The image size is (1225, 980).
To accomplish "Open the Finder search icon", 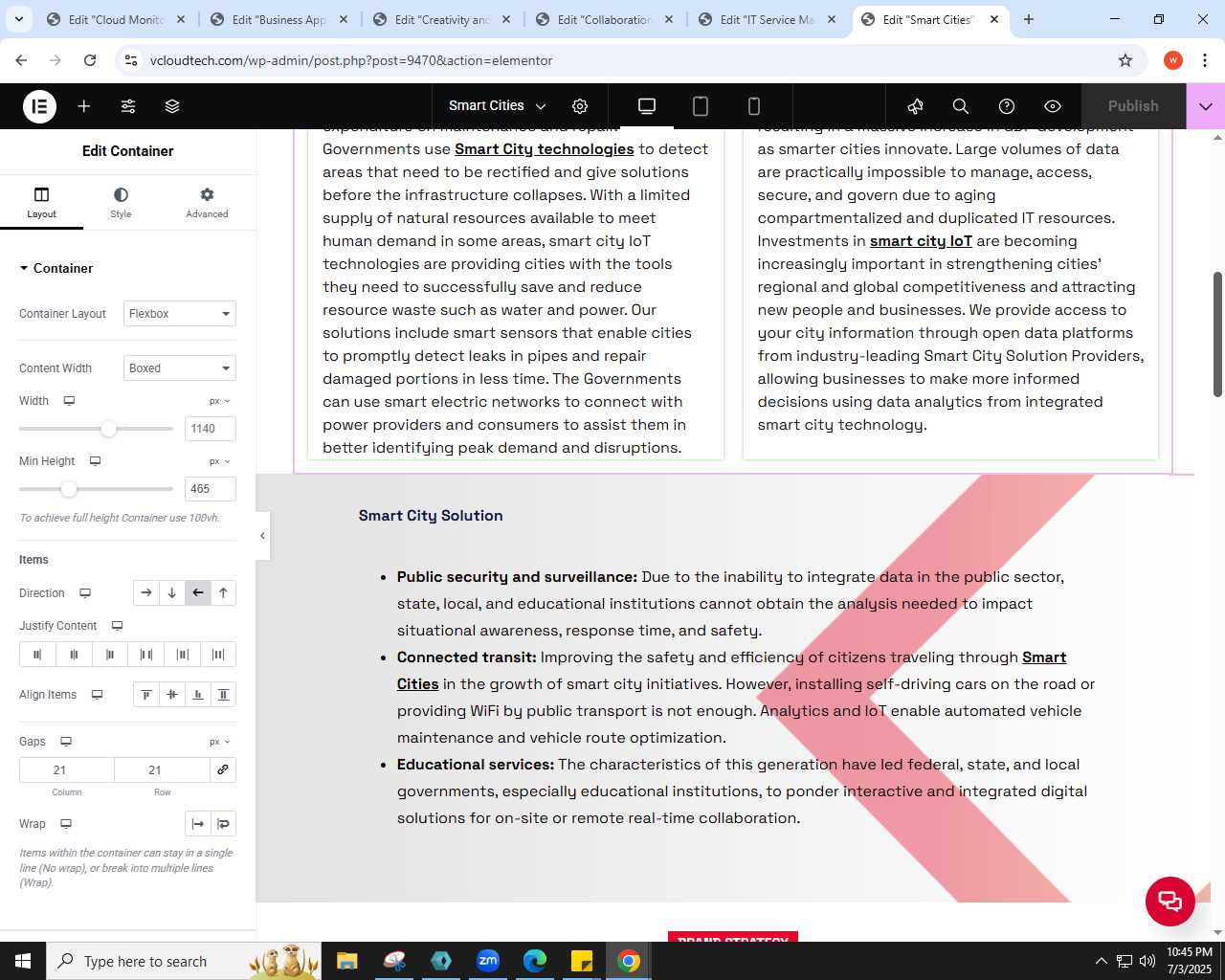I will coord(961,106).
